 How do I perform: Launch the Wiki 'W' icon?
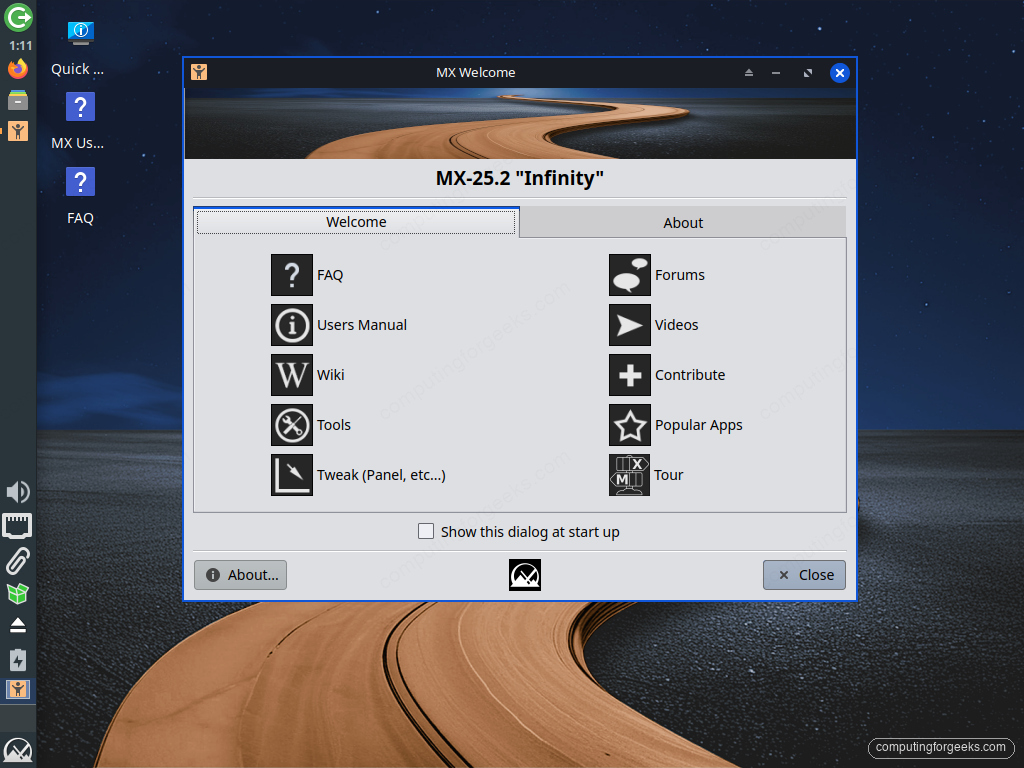(x=292, y=375)
